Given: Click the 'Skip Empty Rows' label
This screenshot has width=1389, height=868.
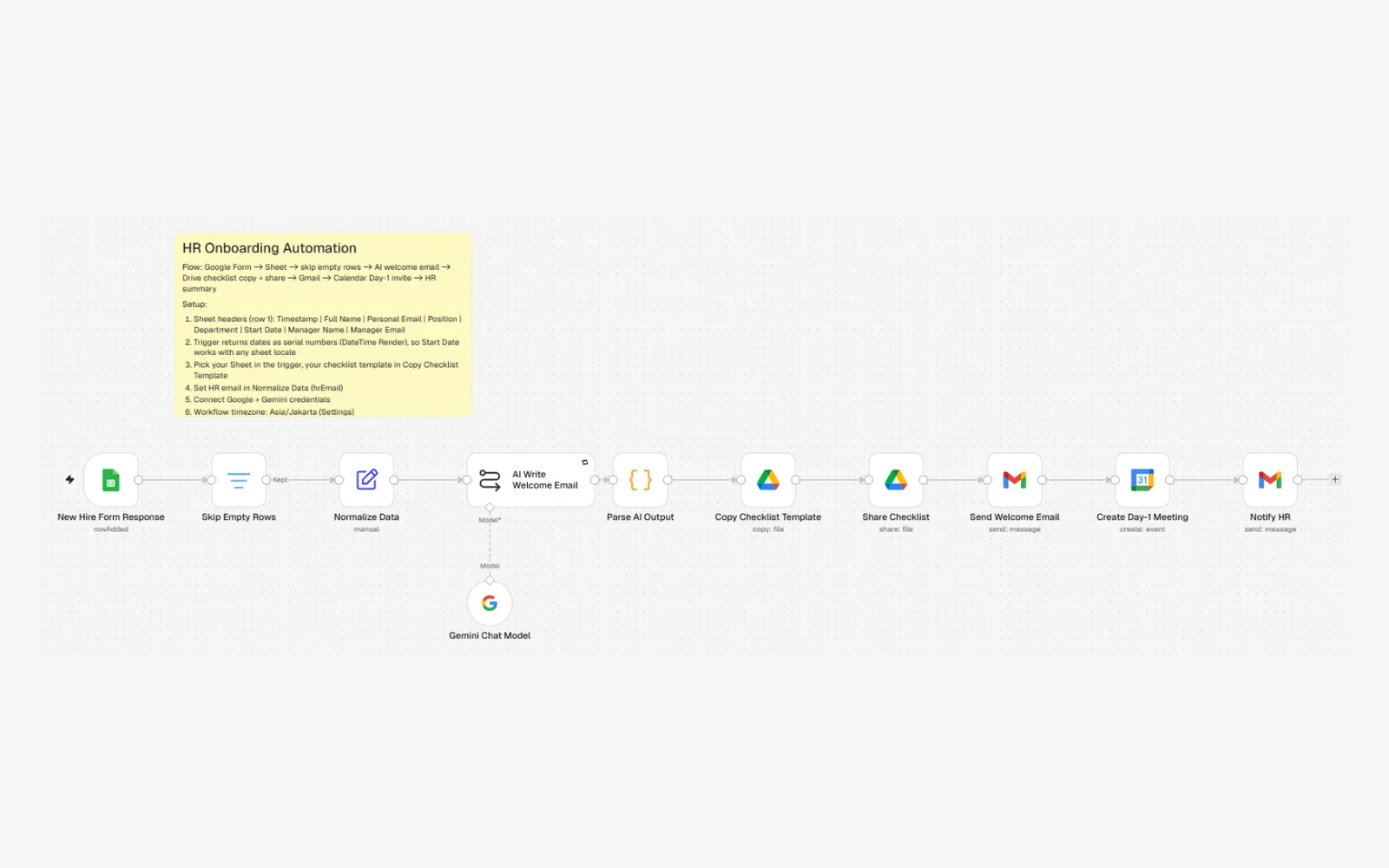Looking at the screenshot, I should pos(239,517).
